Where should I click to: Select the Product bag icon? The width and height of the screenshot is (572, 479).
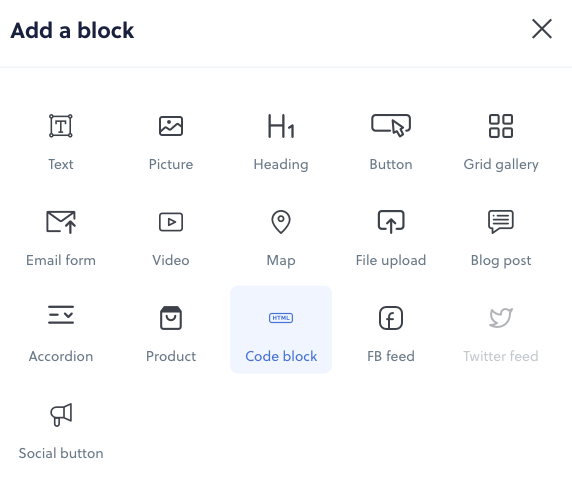[x=171, y=318]
